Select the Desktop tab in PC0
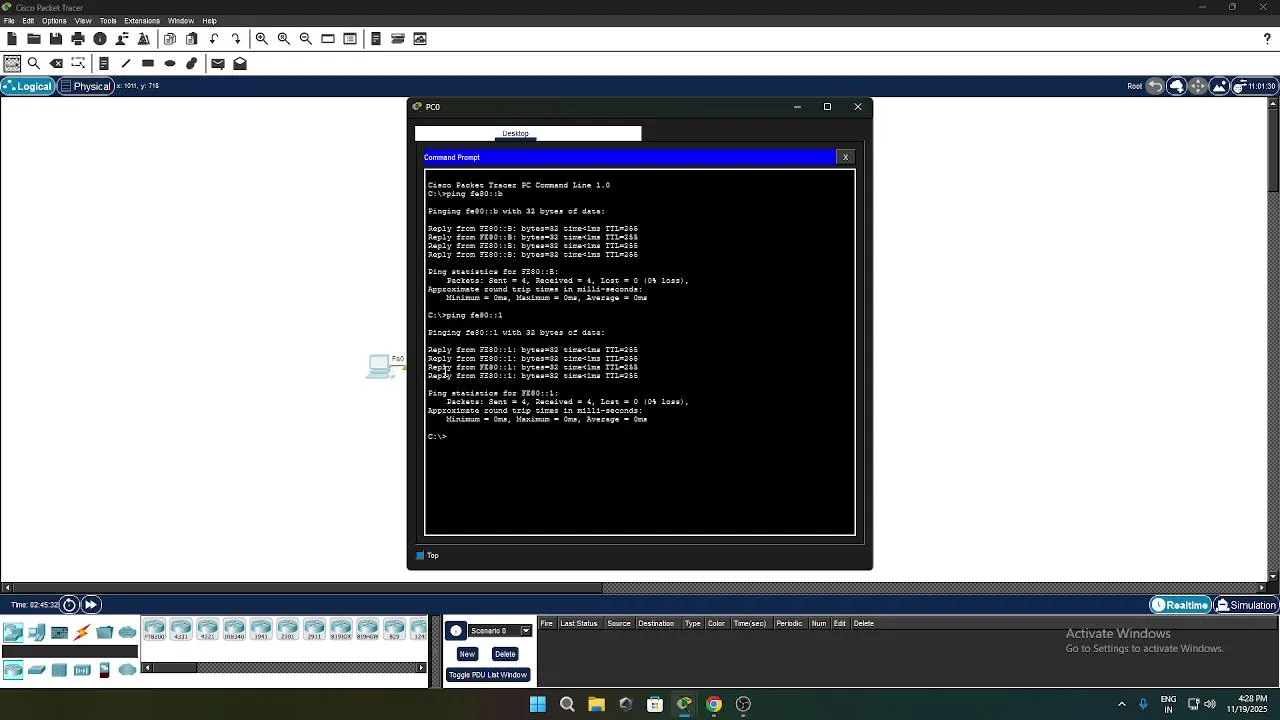This screenshot has width=1280, height=720. pos(515,134)
